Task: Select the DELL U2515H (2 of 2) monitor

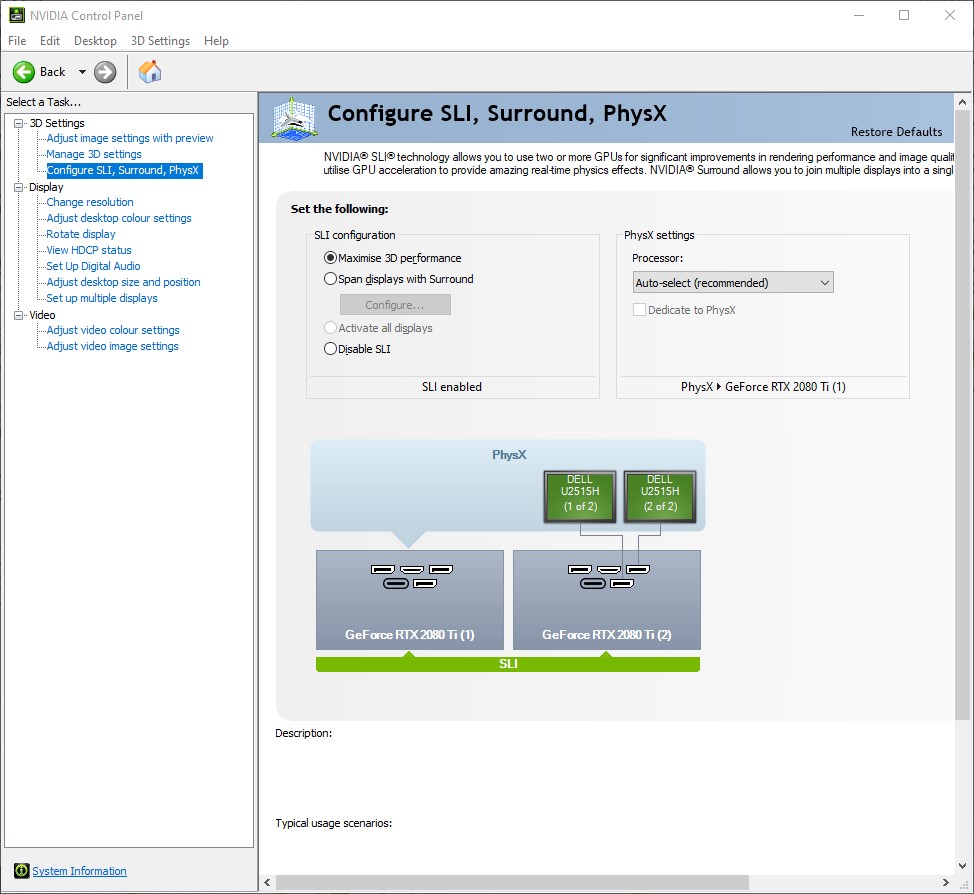Action: click(660, 496)
